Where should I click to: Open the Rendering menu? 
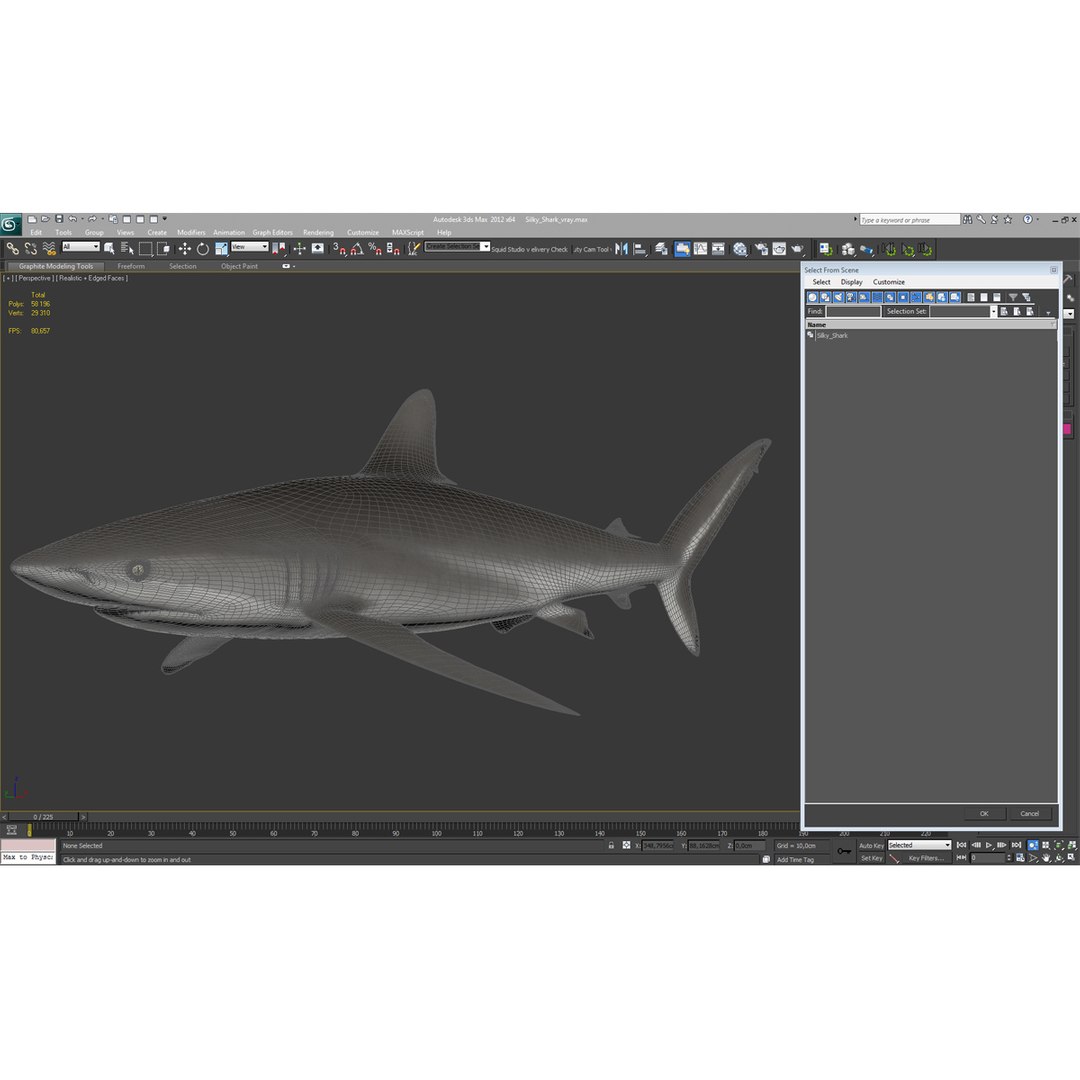pos(318,232)
